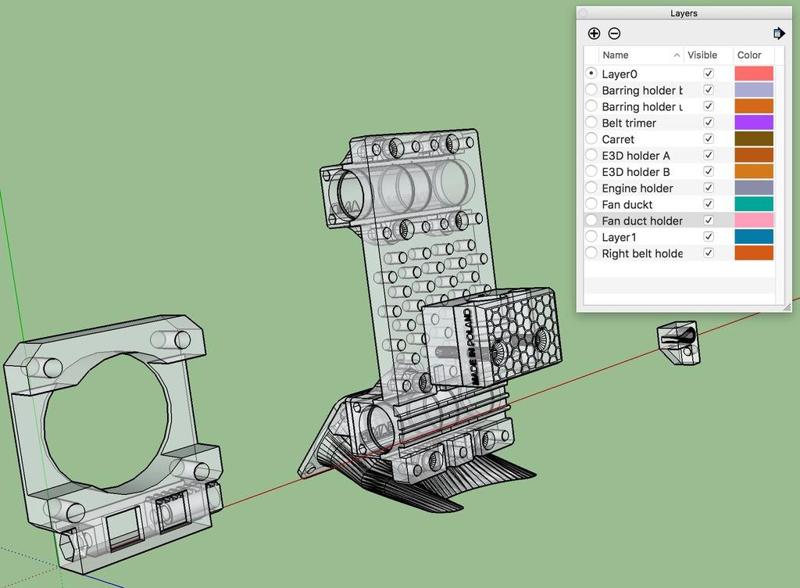Uncheck visibility for E3D holder B

pyautogui.click(x=708, y=172)
